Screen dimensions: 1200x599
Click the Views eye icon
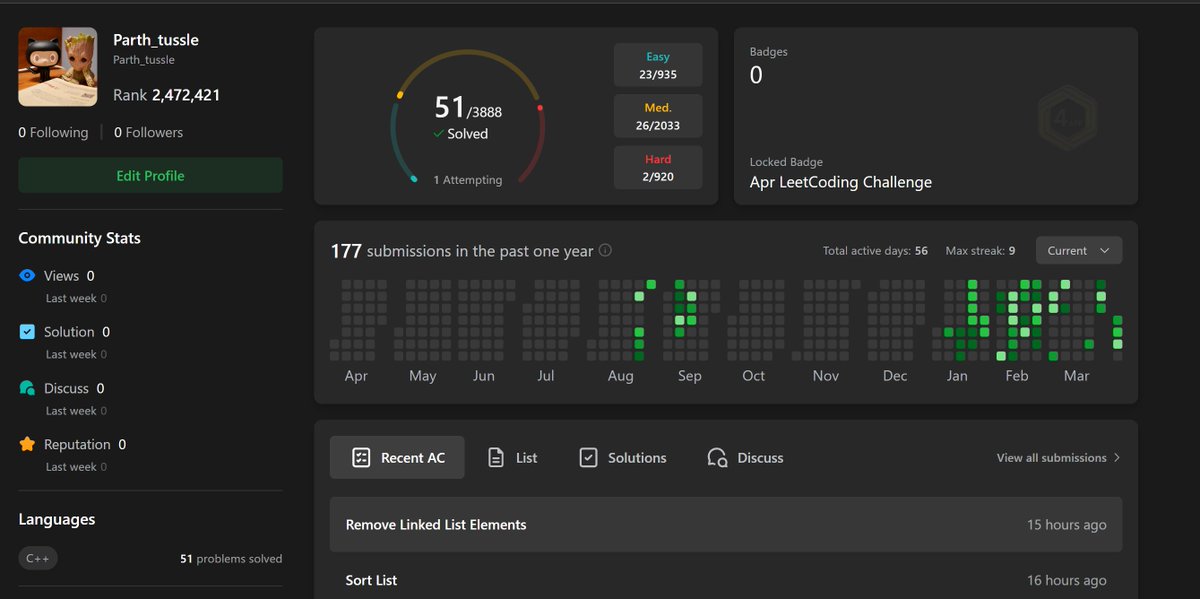click(x=27, y=276)
